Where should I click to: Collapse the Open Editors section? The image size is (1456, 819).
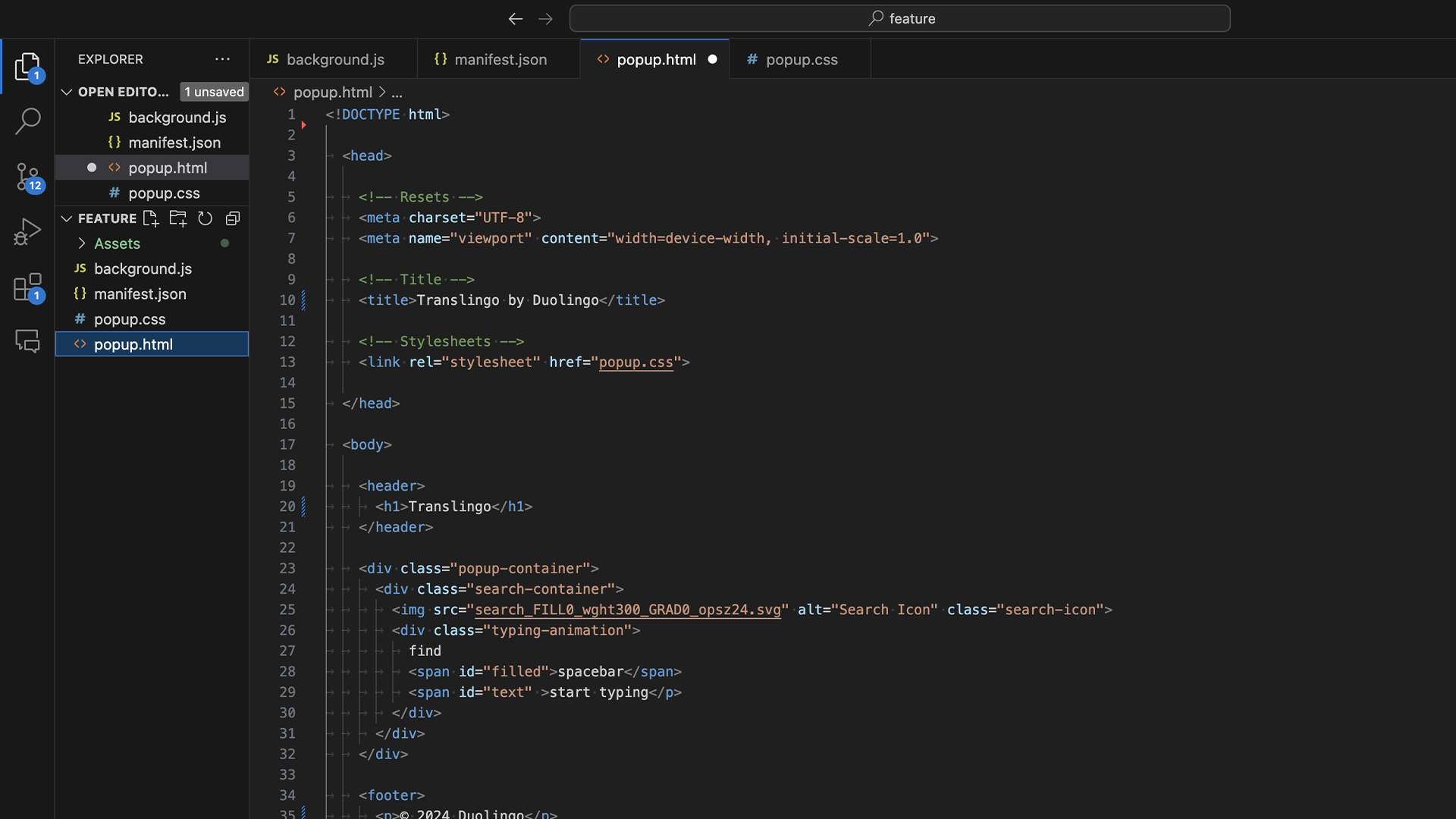pyautogui.click(x=67, y=92)
